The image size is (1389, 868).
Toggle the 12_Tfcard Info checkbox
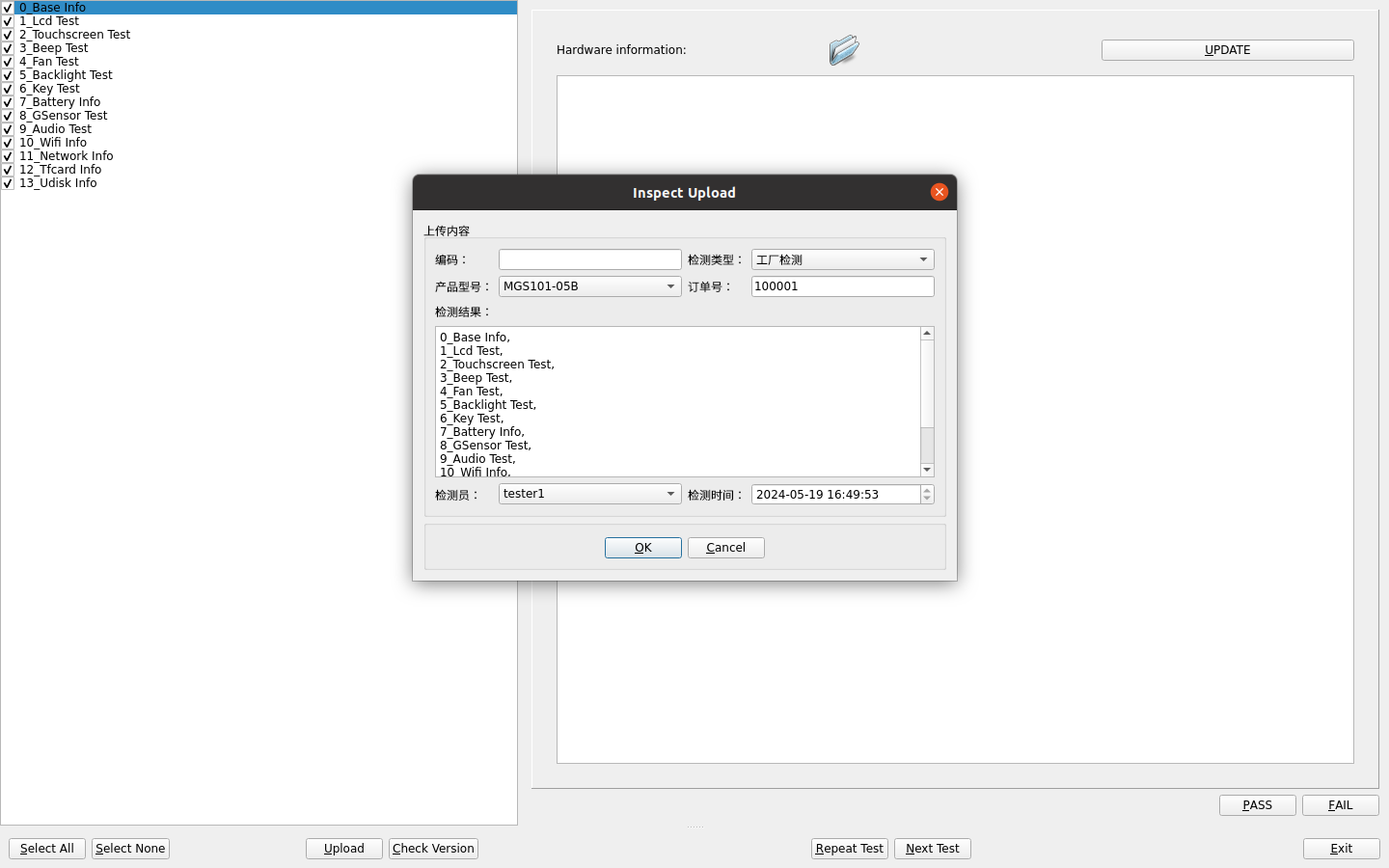coord(8,170)
